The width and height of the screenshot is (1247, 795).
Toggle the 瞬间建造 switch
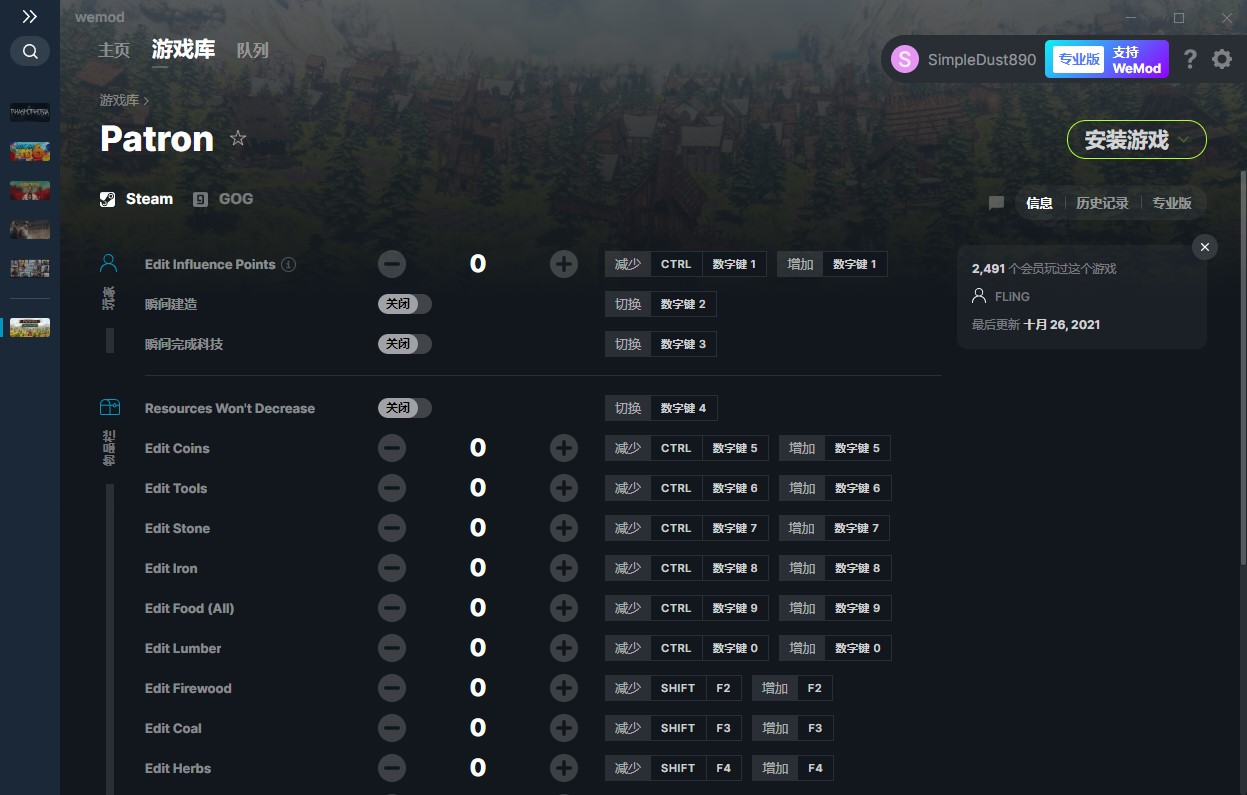(x=404, y=304)
